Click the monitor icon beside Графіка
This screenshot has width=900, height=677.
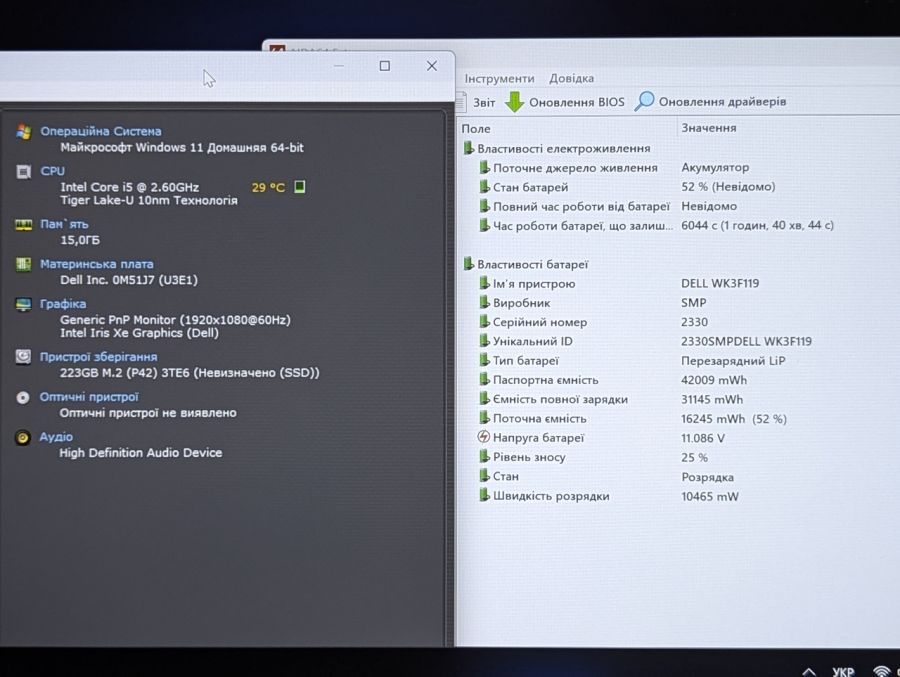(x=24, y=304)
